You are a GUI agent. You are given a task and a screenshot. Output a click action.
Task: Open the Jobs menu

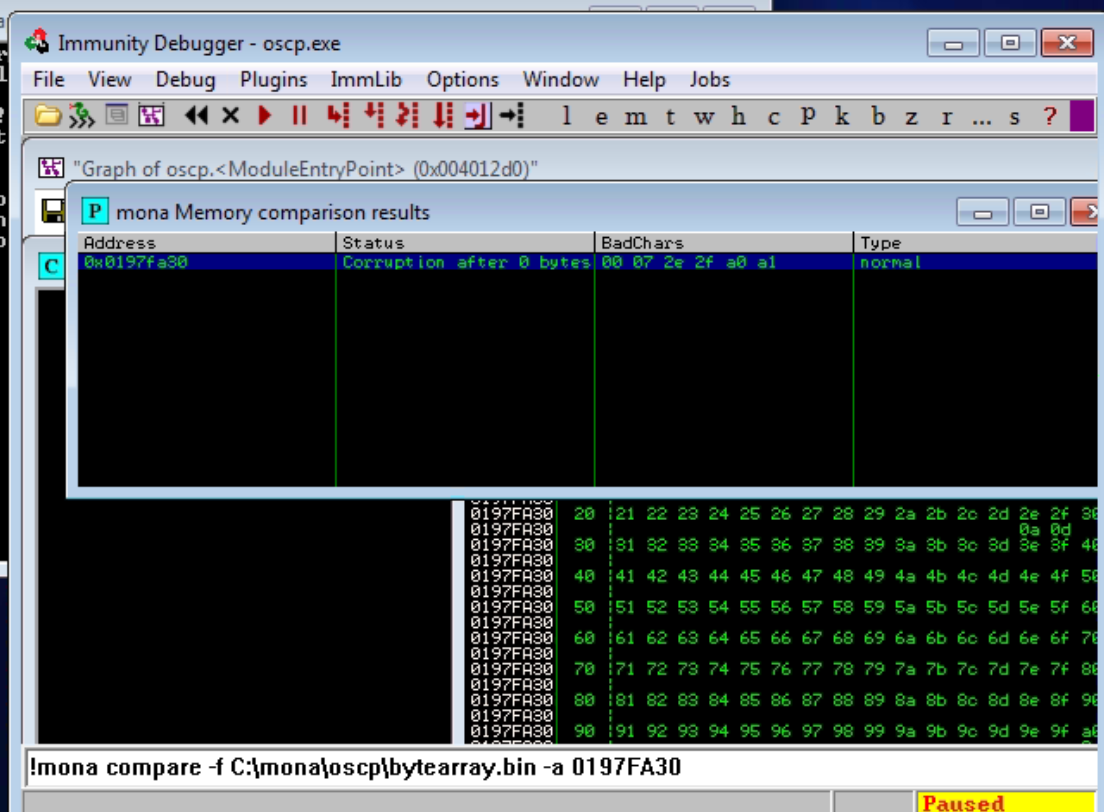coord(710,80)
